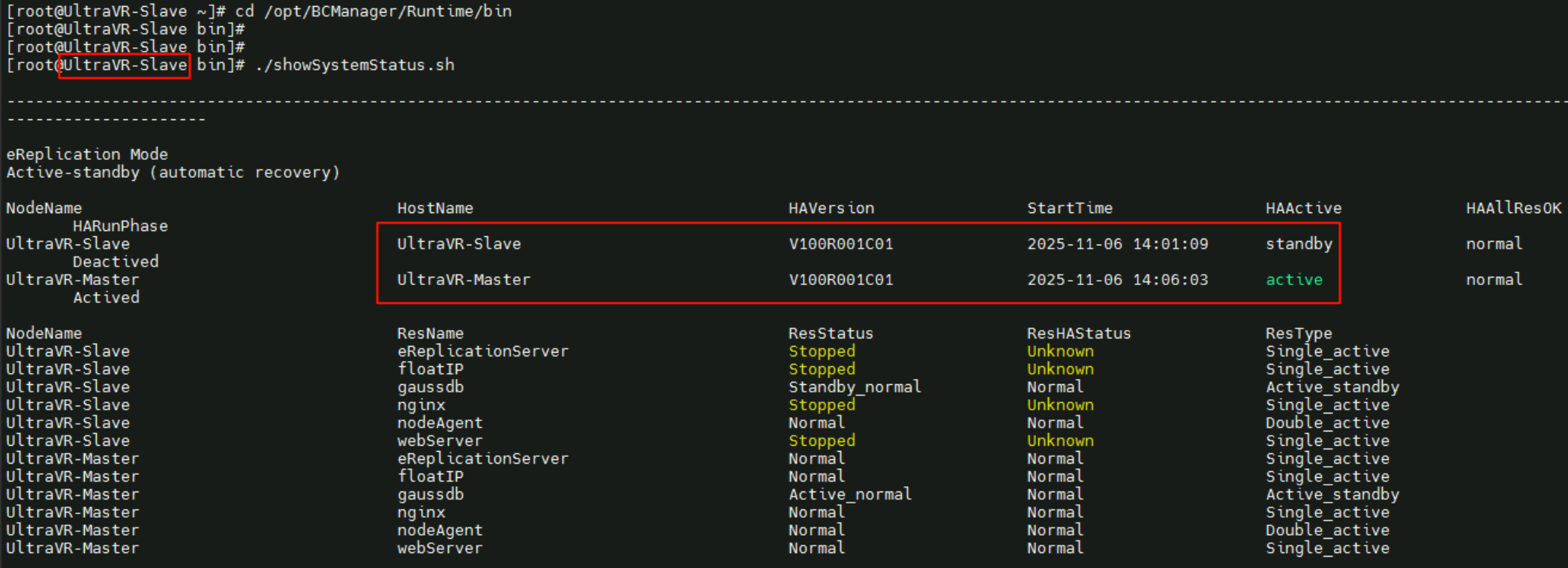
Task: Click the Deactived run phase value
Action: (x=116, y=262)
